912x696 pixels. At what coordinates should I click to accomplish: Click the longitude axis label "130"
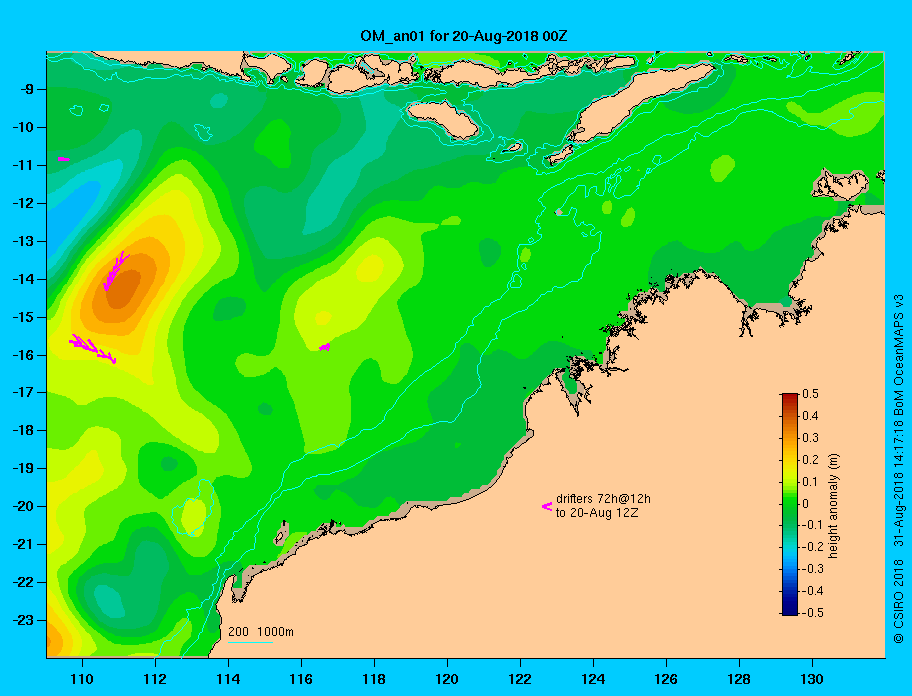tap(812, 679)
